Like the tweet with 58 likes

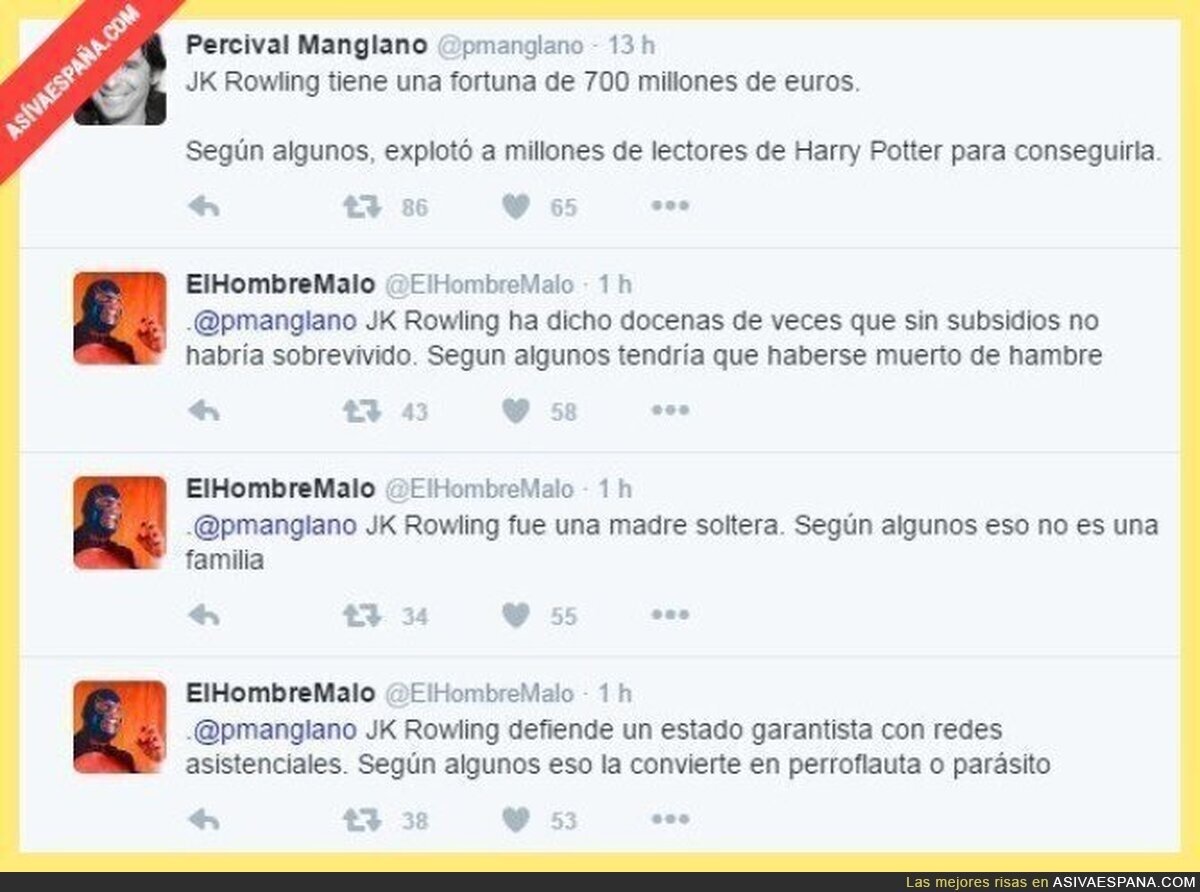(516, 411)
